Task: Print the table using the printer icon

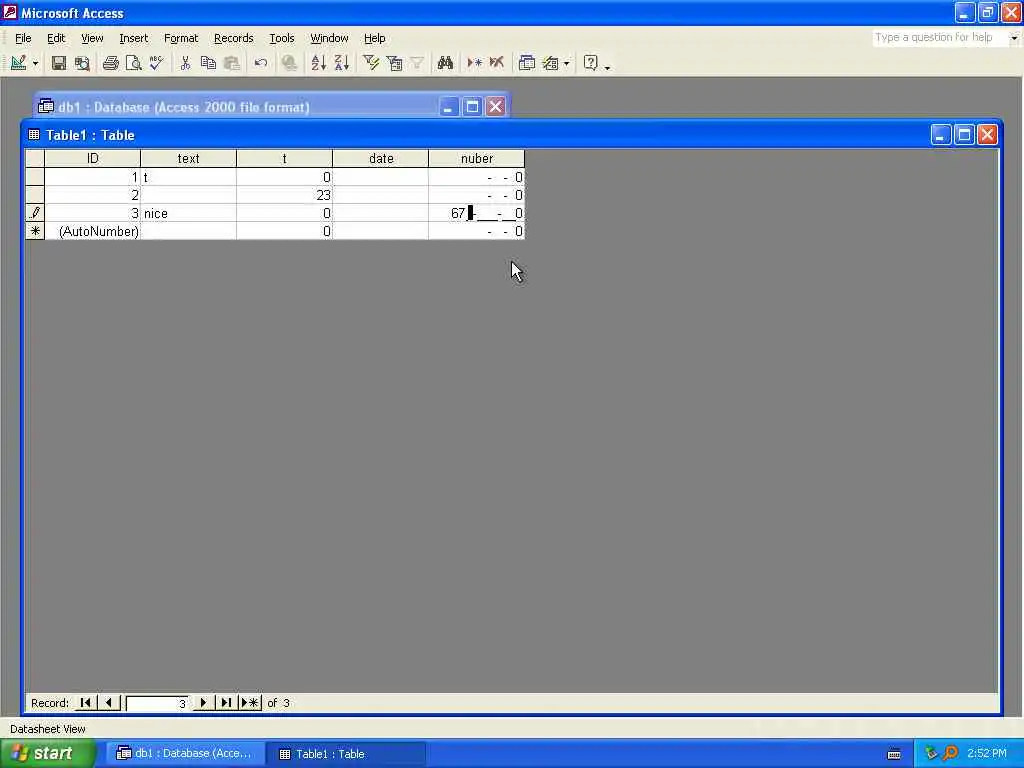Action: pos(110,63)
